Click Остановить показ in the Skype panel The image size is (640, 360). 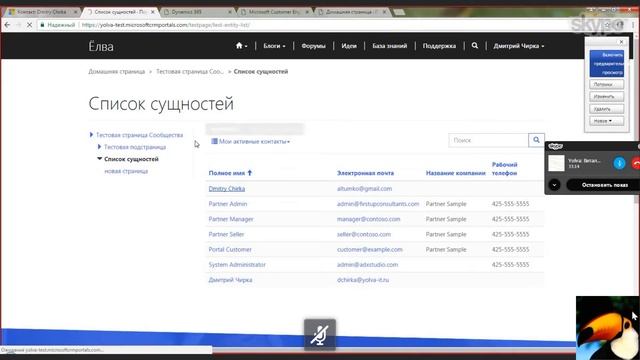[604, 185]
